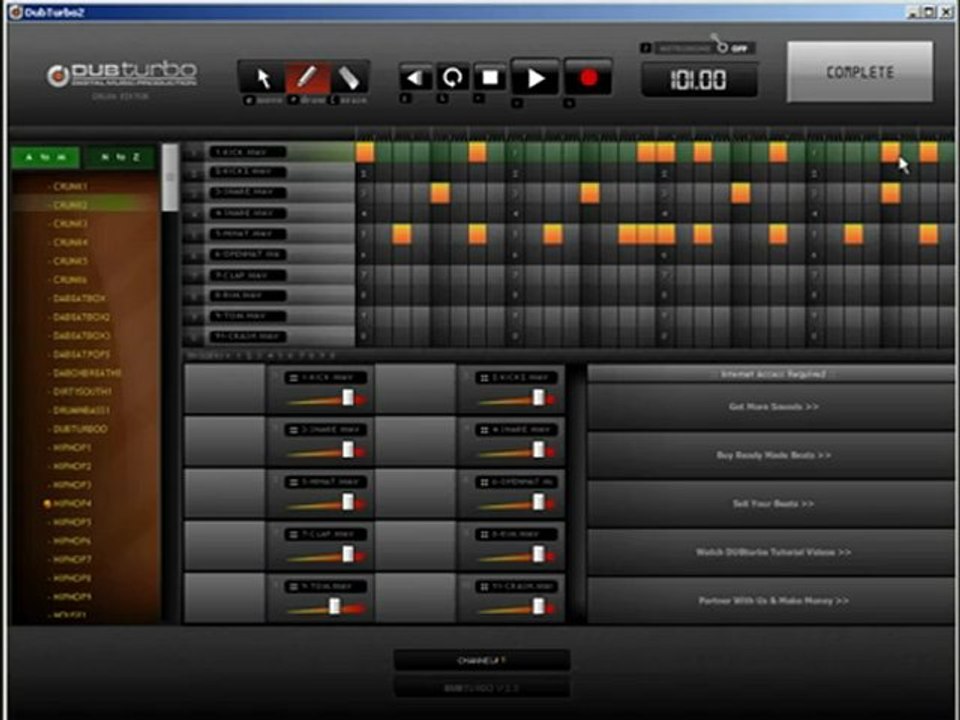Click the kit list vertical scrollbar
The image size is (960, 720).
tap(170, 179)
